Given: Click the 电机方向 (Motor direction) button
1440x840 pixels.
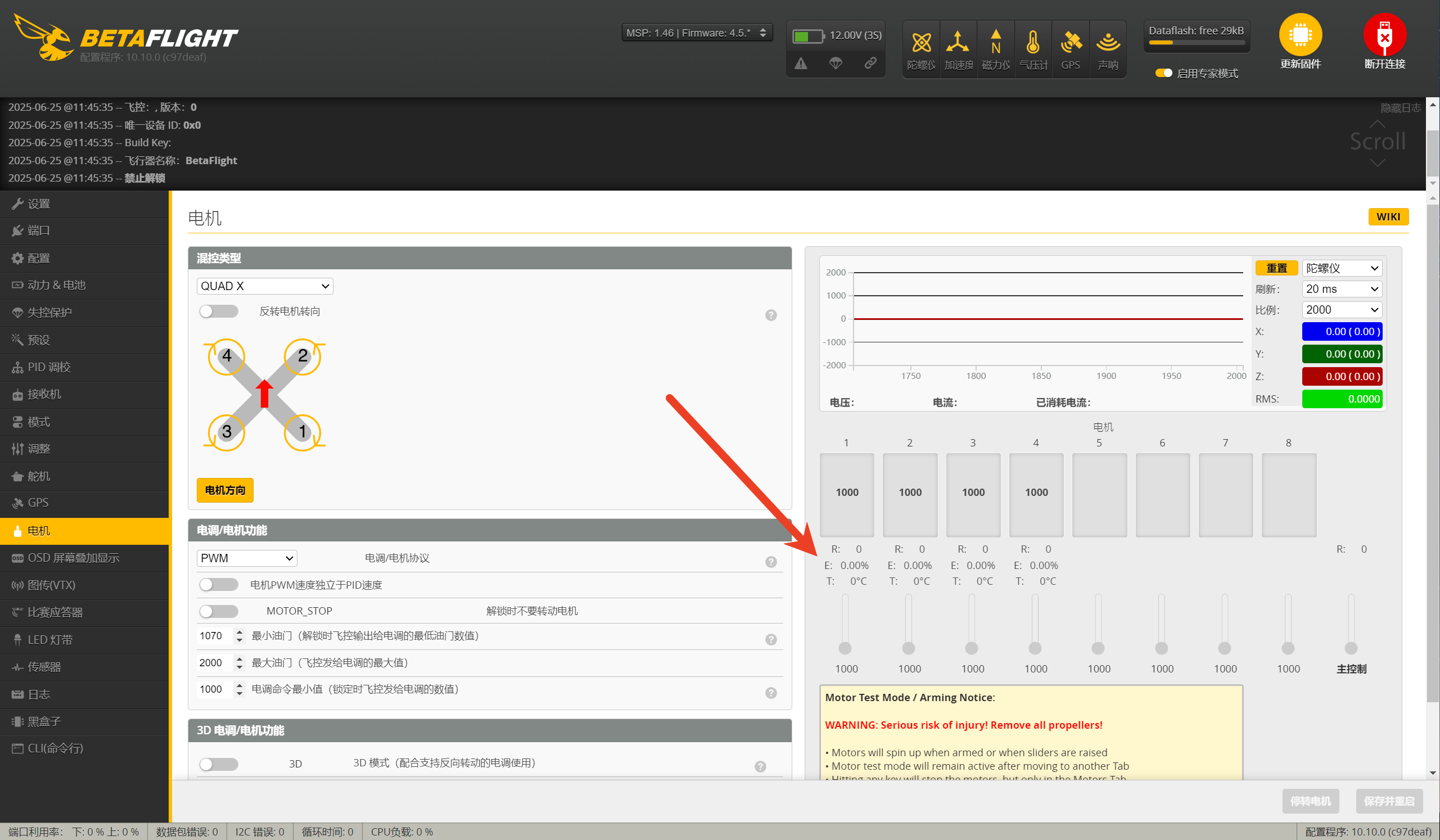Looking at the screenshot, I should (x=225, y=490).
